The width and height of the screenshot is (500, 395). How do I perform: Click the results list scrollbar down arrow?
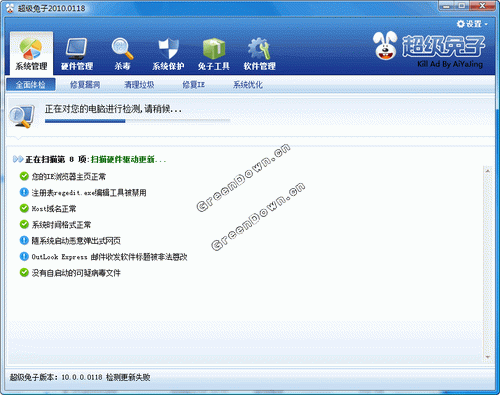pyautogui.click(x=488, y=357)
